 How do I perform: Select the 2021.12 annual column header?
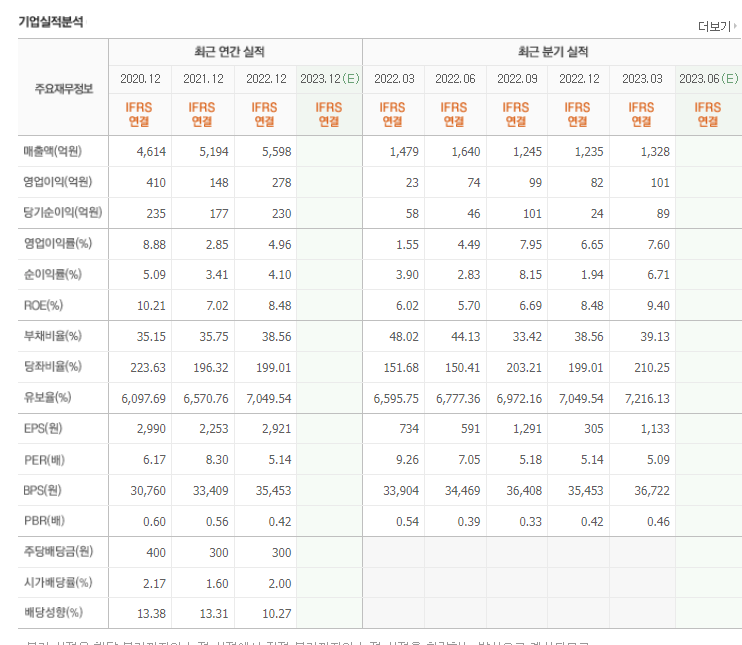click(203, 79)
